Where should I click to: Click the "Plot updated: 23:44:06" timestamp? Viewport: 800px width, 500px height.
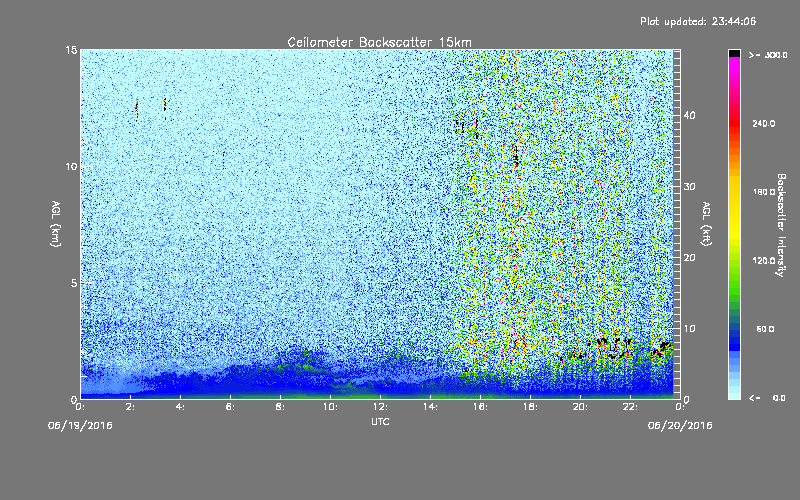[x=698, y=21]
